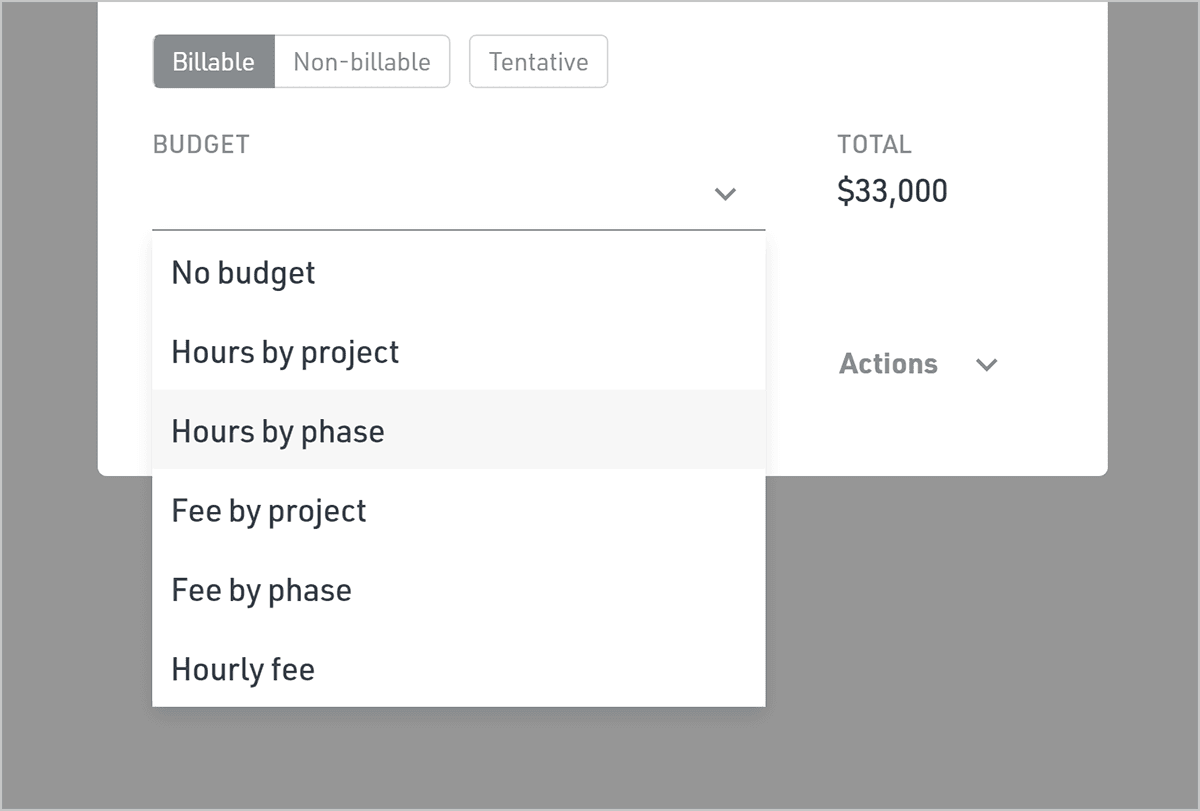Click the TOTAL heading label
Image resolution: width=1200 pixels, height=811 pixels.
(874, 145)
